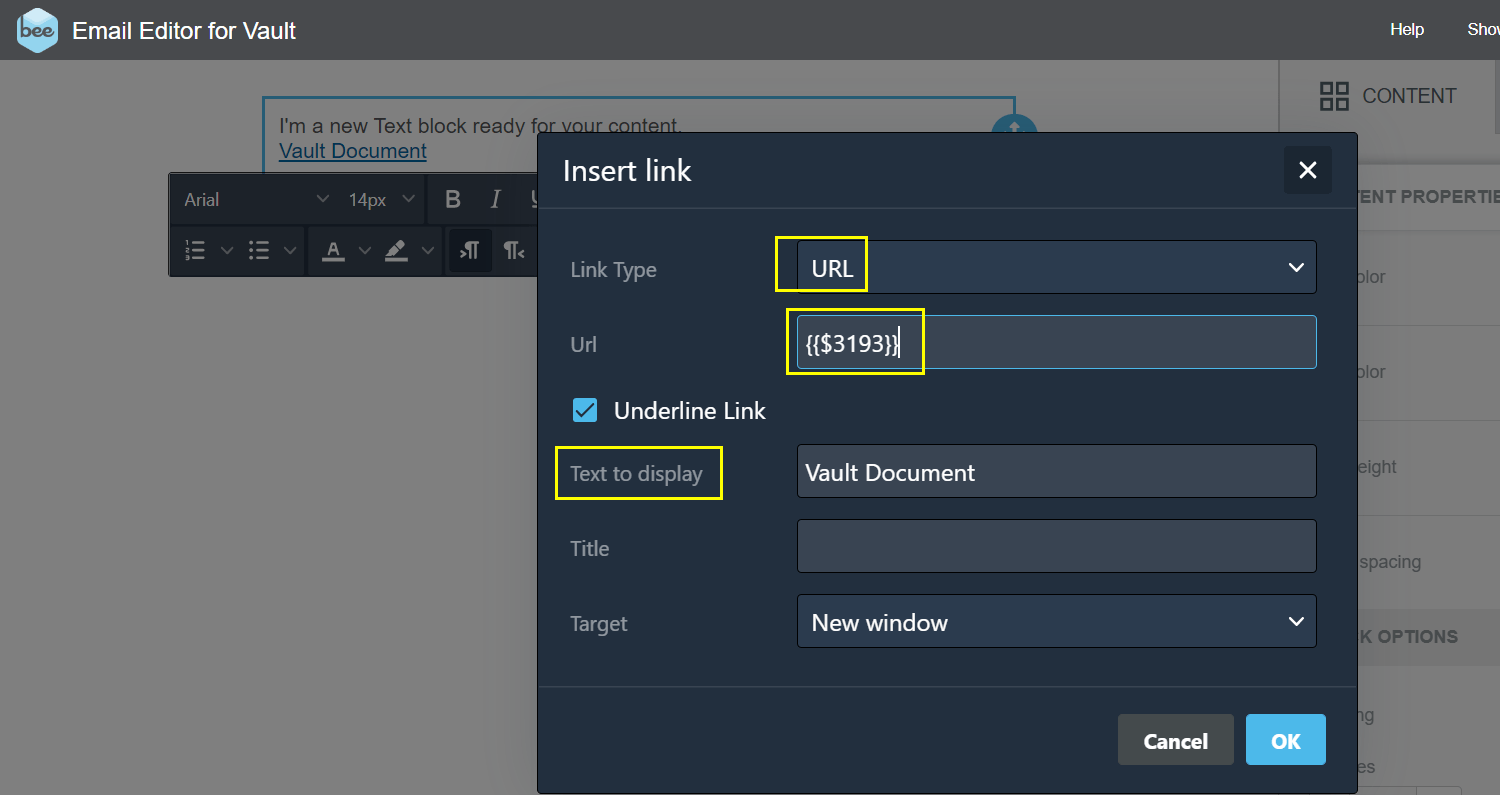Click the Insert link dialog heading

627,170
